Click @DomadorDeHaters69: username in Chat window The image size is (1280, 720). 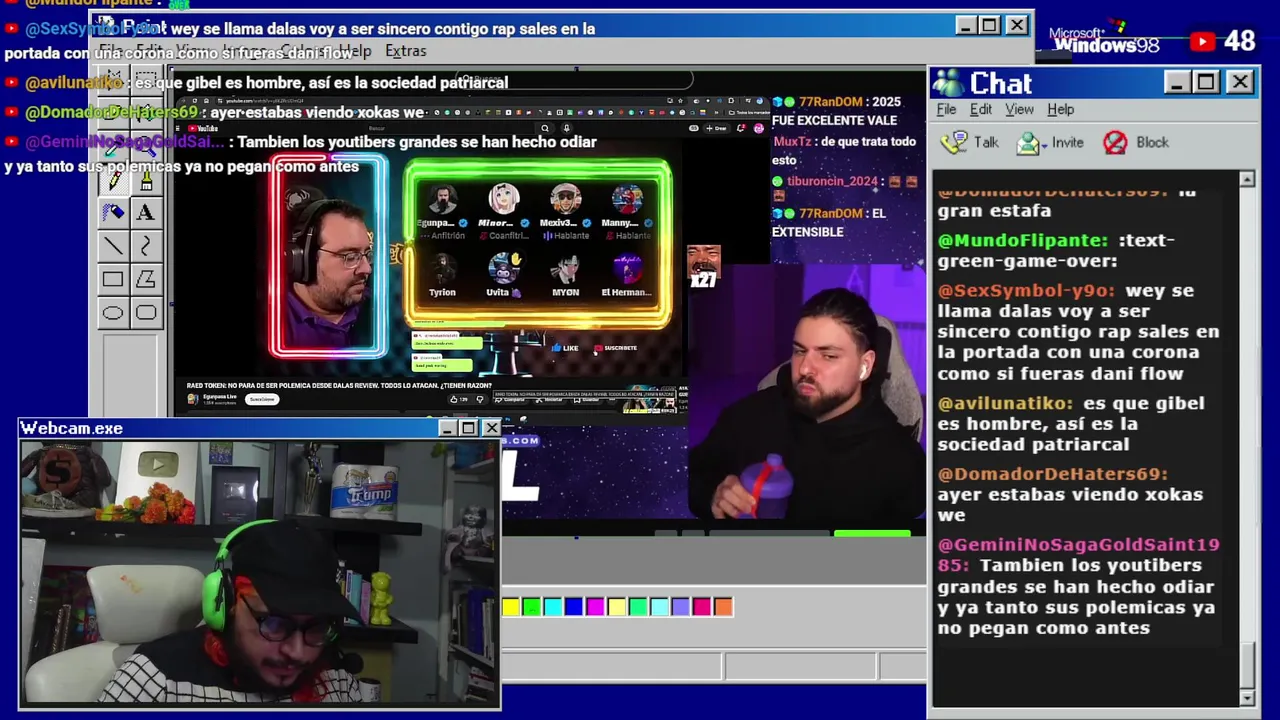[1053, 474]
